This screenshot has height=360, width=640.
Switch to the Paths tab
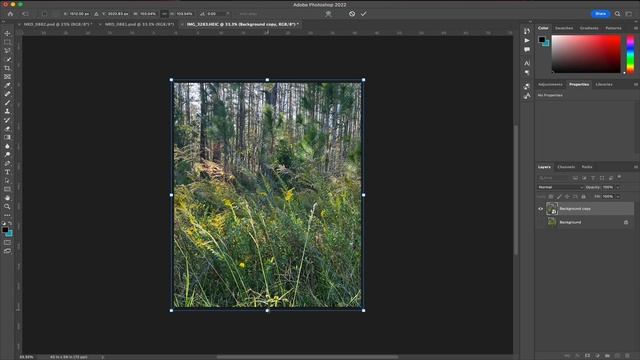click(x=587, y=167)
